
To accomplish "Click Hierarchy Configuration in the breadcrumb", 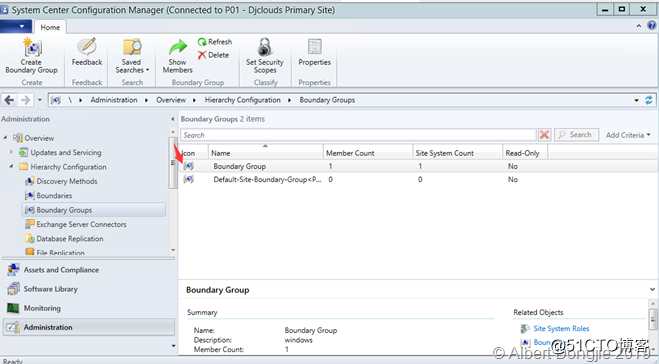I will pyautogui.click(x=243, y=100).
